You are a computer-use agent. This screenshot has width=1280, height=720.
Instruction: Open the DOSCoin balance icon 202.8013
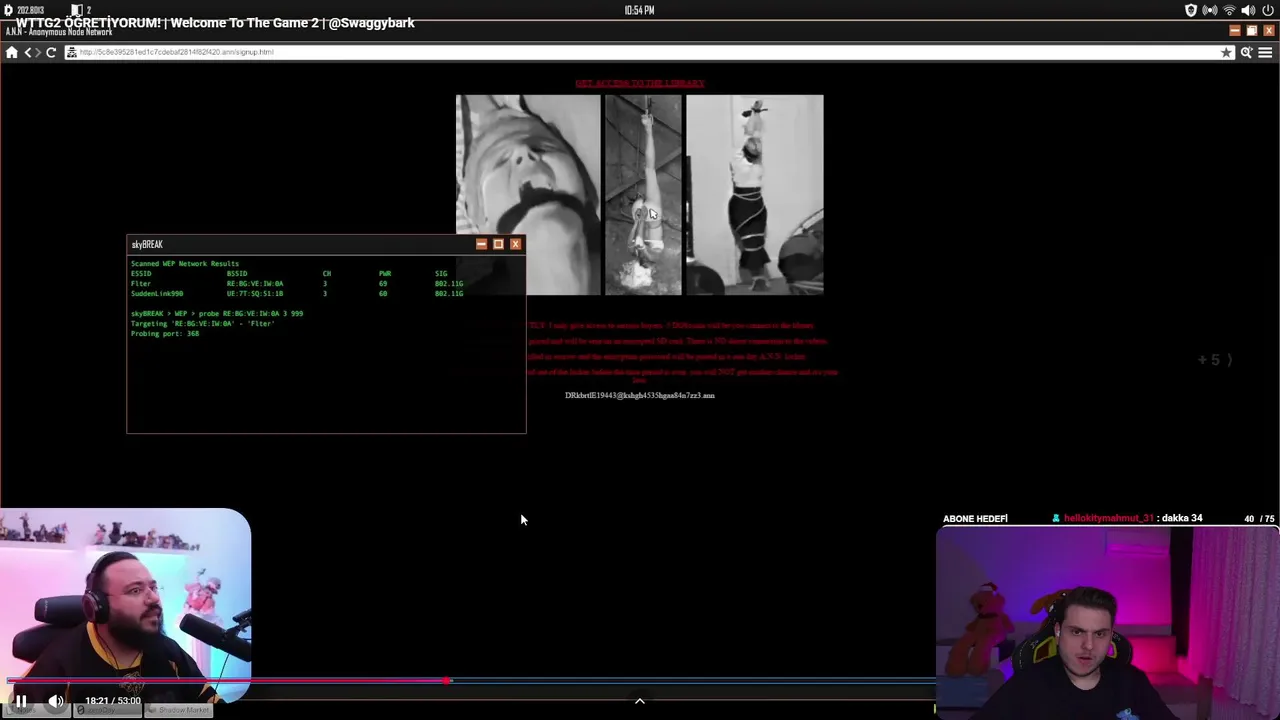pos(24,10)
